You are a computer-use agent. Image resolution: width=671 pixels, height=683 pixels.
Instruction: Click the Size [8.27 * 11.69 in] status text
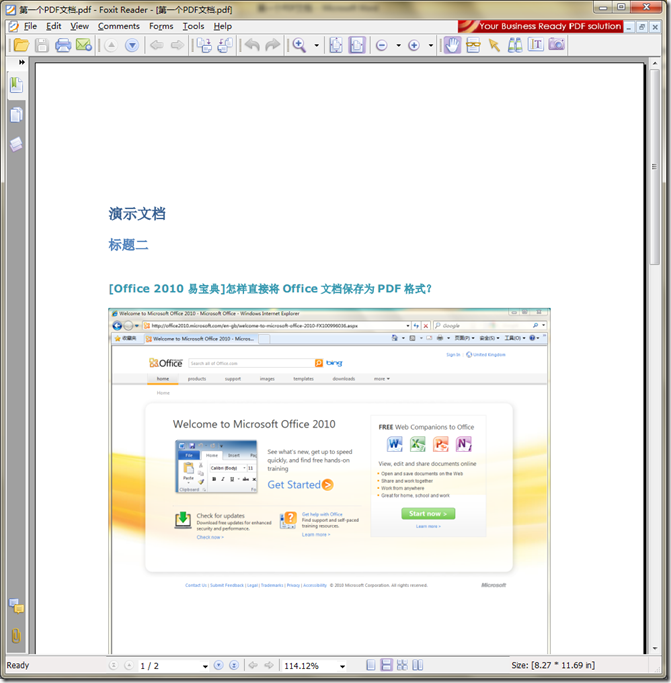553,666
